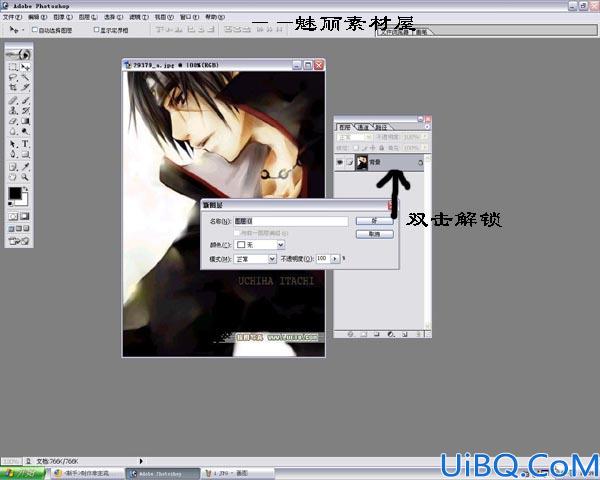Select the Shape tool
The width and height of the screenshot is (600, 480).
tap(25, 154)
